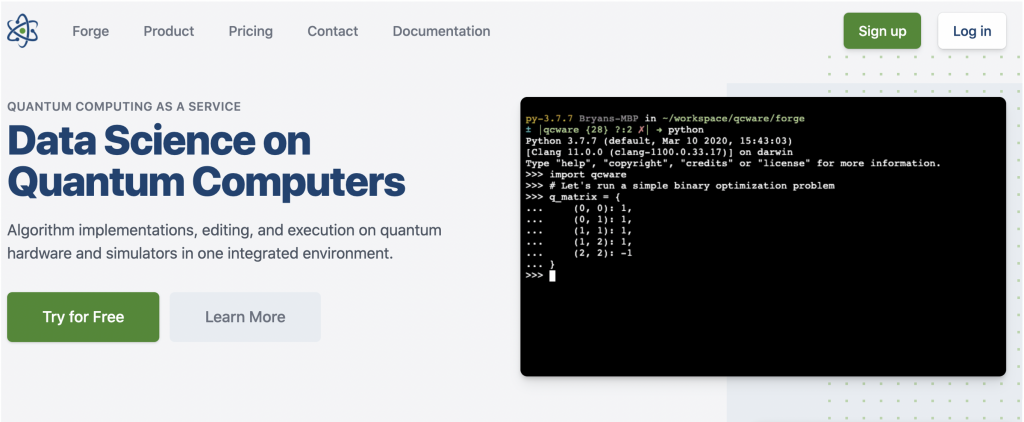This screenshot has height=422, width=1024.
Task: Open the Documentation link
Action: [441, 31]
